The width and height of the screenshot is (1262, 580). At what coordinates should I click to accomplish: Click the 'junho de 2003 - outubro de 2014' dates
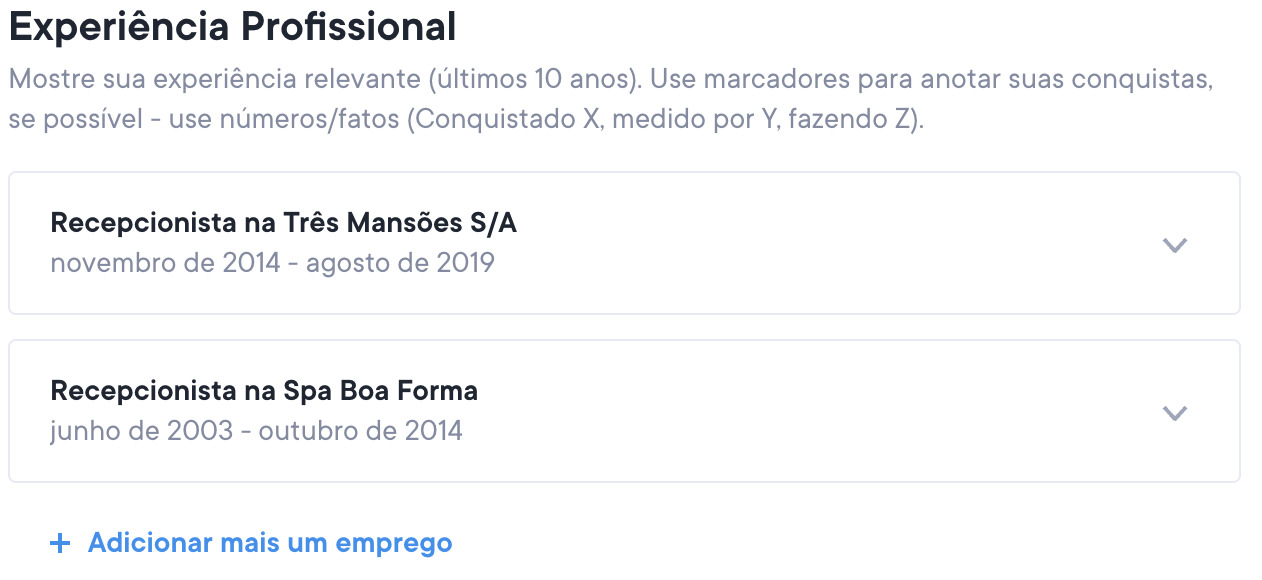(256, 431)
